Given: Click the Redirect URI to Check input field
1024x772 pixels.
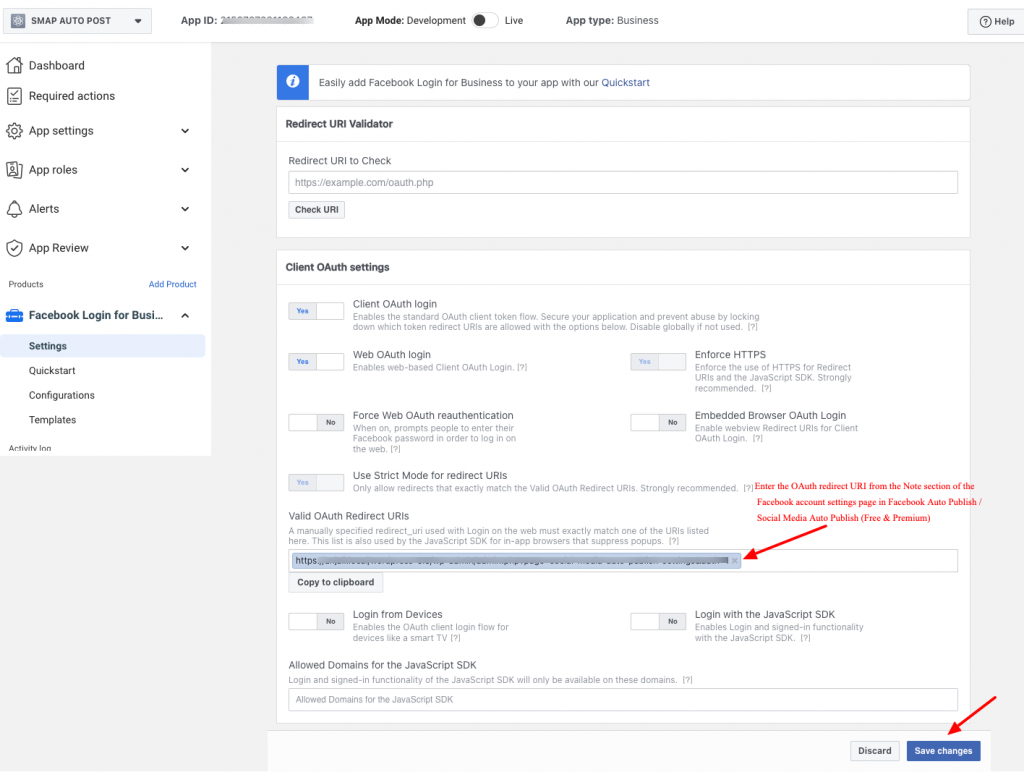Looking at the screenshot, I should tap(622, 182).
